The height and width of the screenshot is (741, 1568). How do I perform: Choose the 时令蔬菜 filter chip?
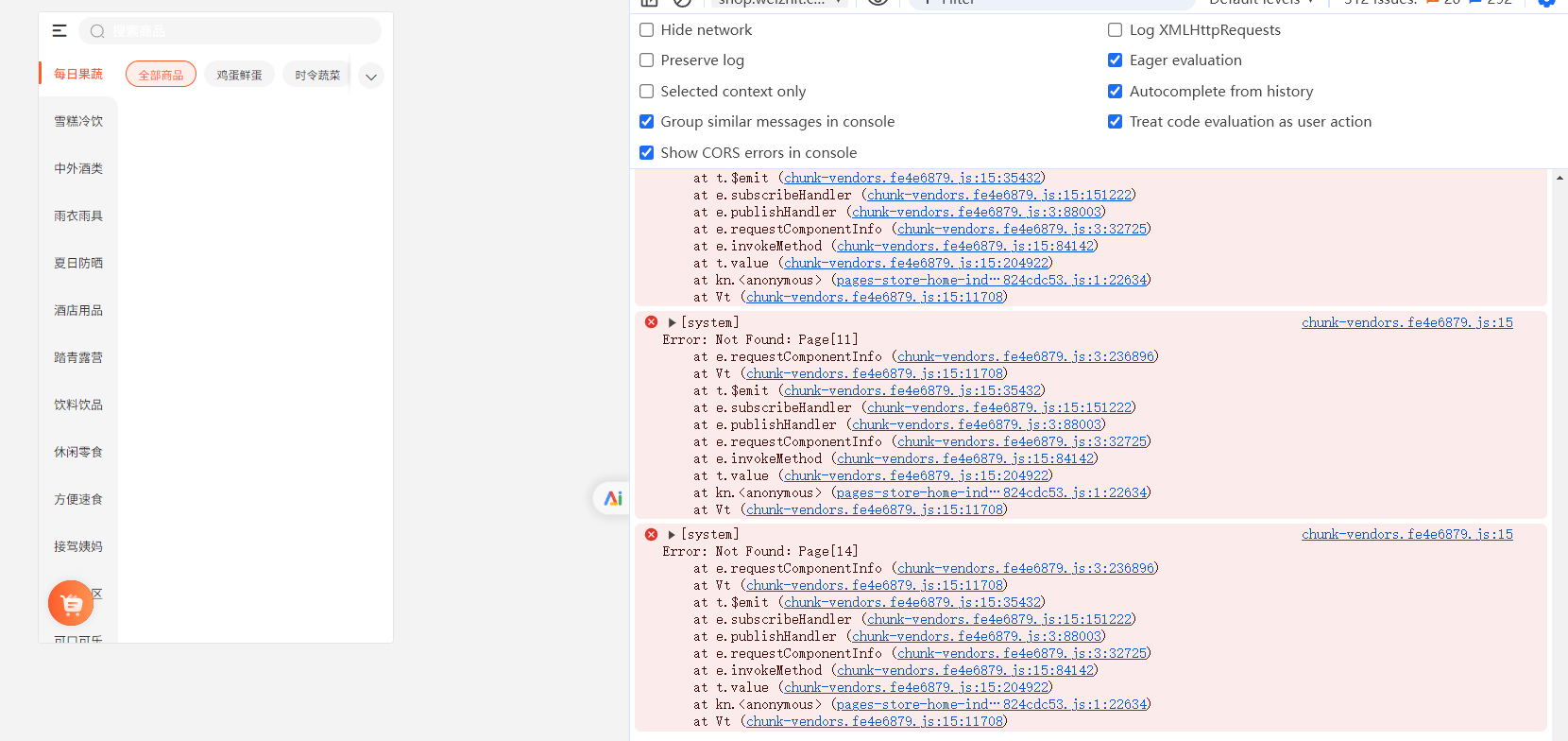pos(317,75)
